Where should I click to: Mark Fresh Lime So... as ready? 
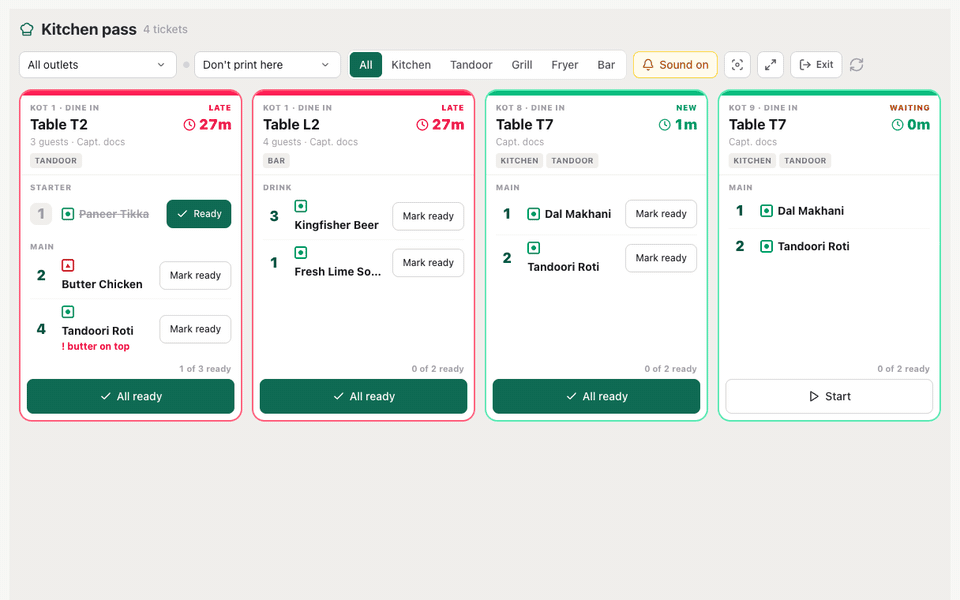point(428,263)
